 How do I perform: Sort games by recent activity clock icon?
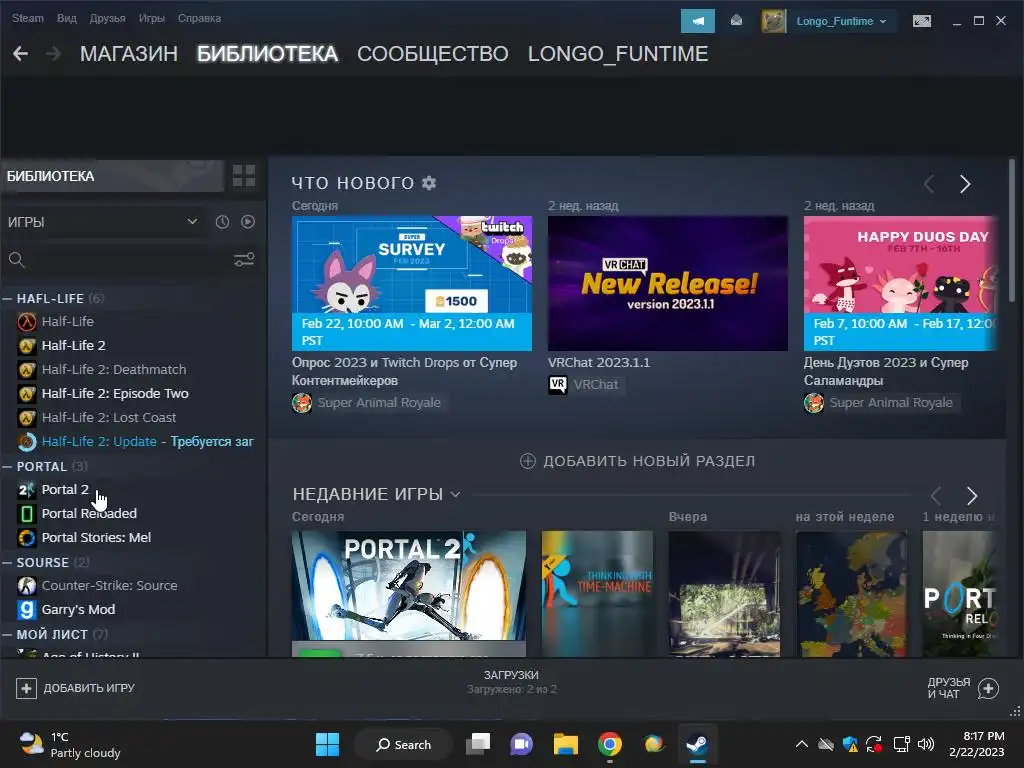(x=222, y=222)
